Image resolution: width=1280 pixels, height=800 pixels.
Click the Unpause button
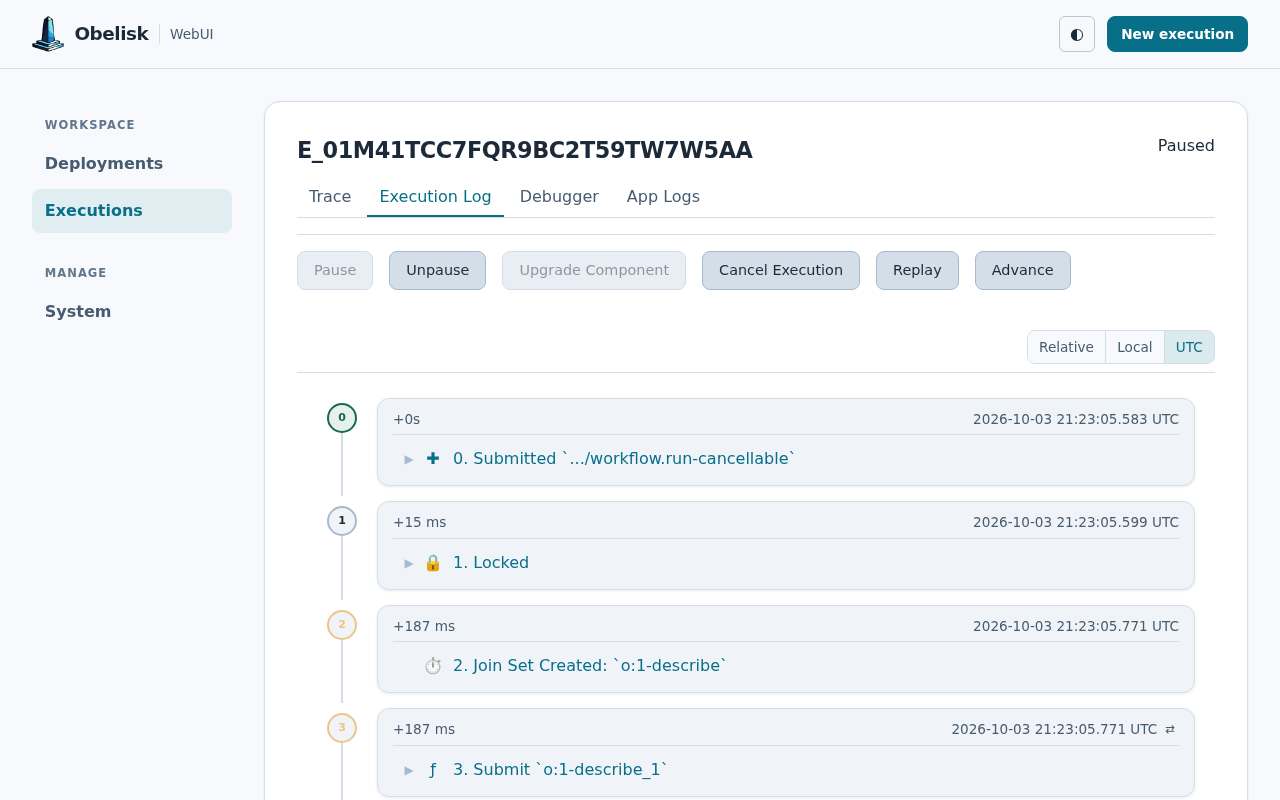(x=437, y=270)
